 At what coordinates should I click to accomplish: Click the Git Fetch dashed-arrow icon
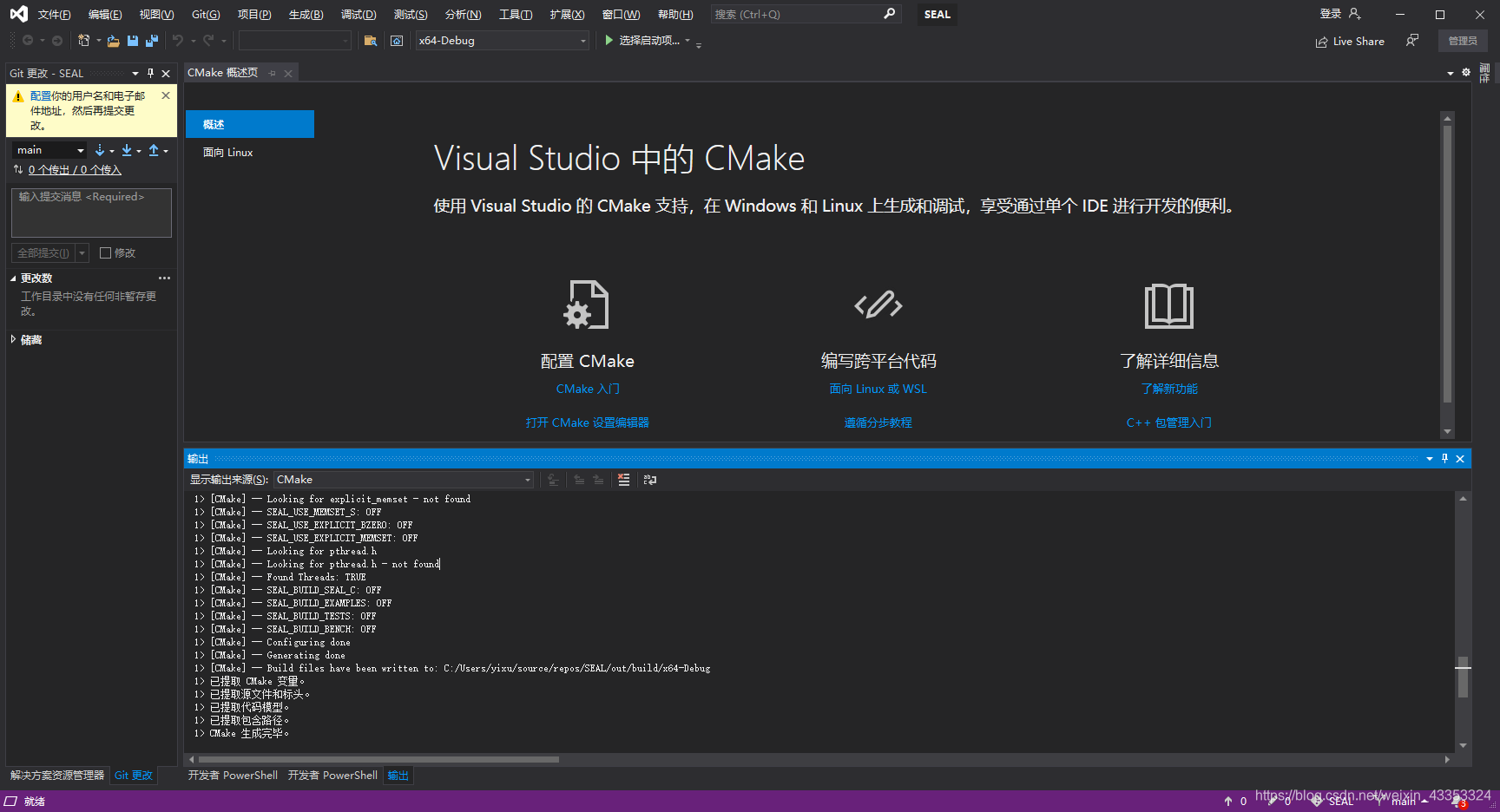(100, 150)
